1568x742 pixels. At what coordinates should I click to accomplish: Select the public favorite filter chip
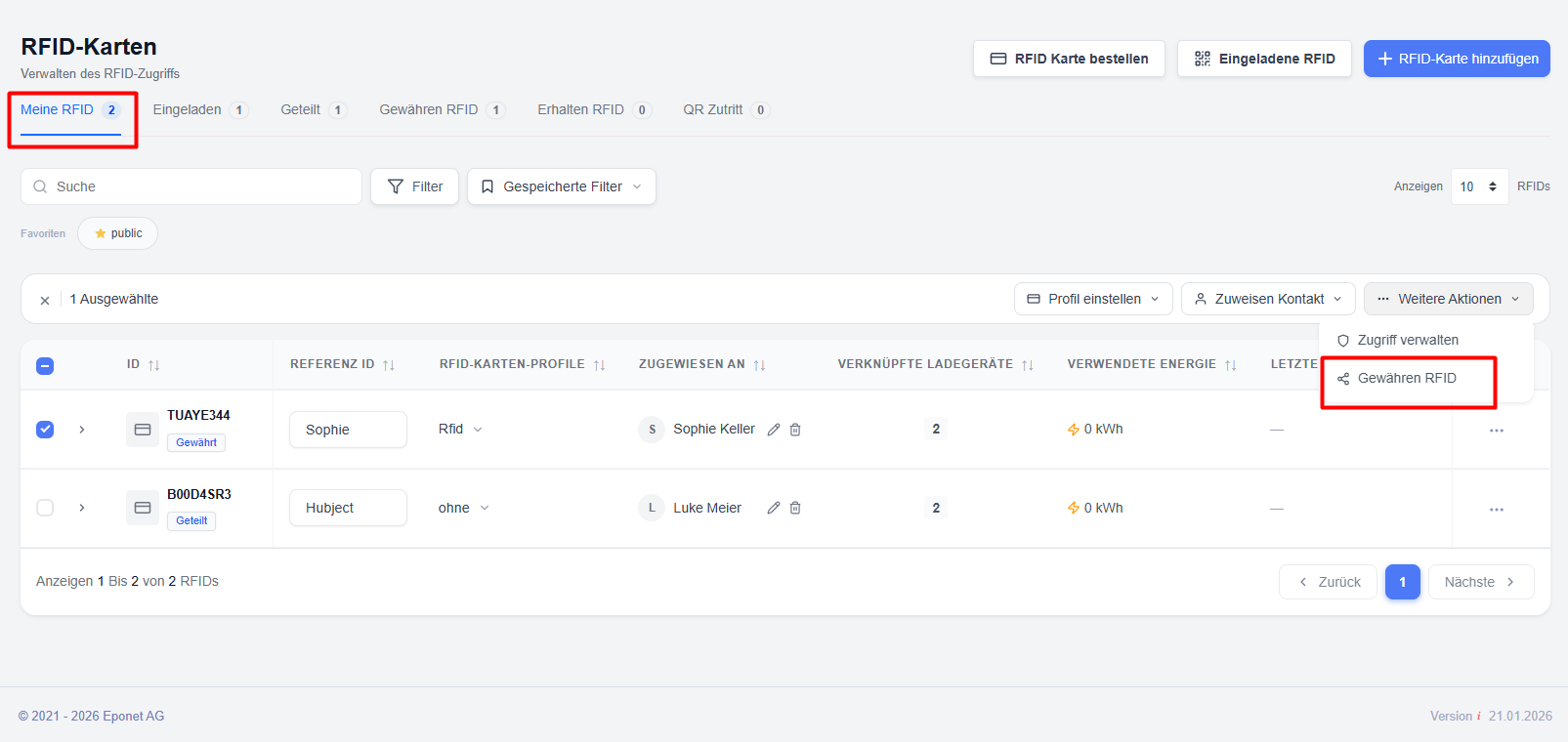pos(117,233)
